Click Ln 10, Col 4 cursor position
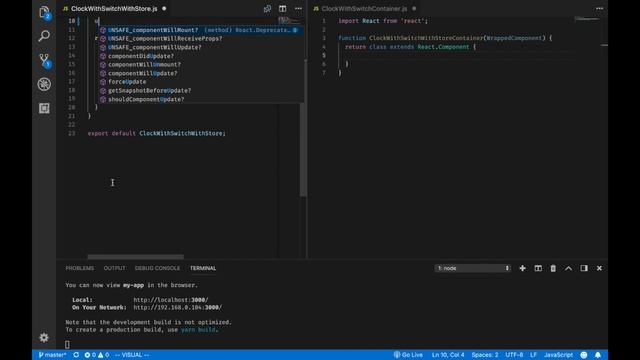Screen dimensions: 640x360 click(448, 355)
